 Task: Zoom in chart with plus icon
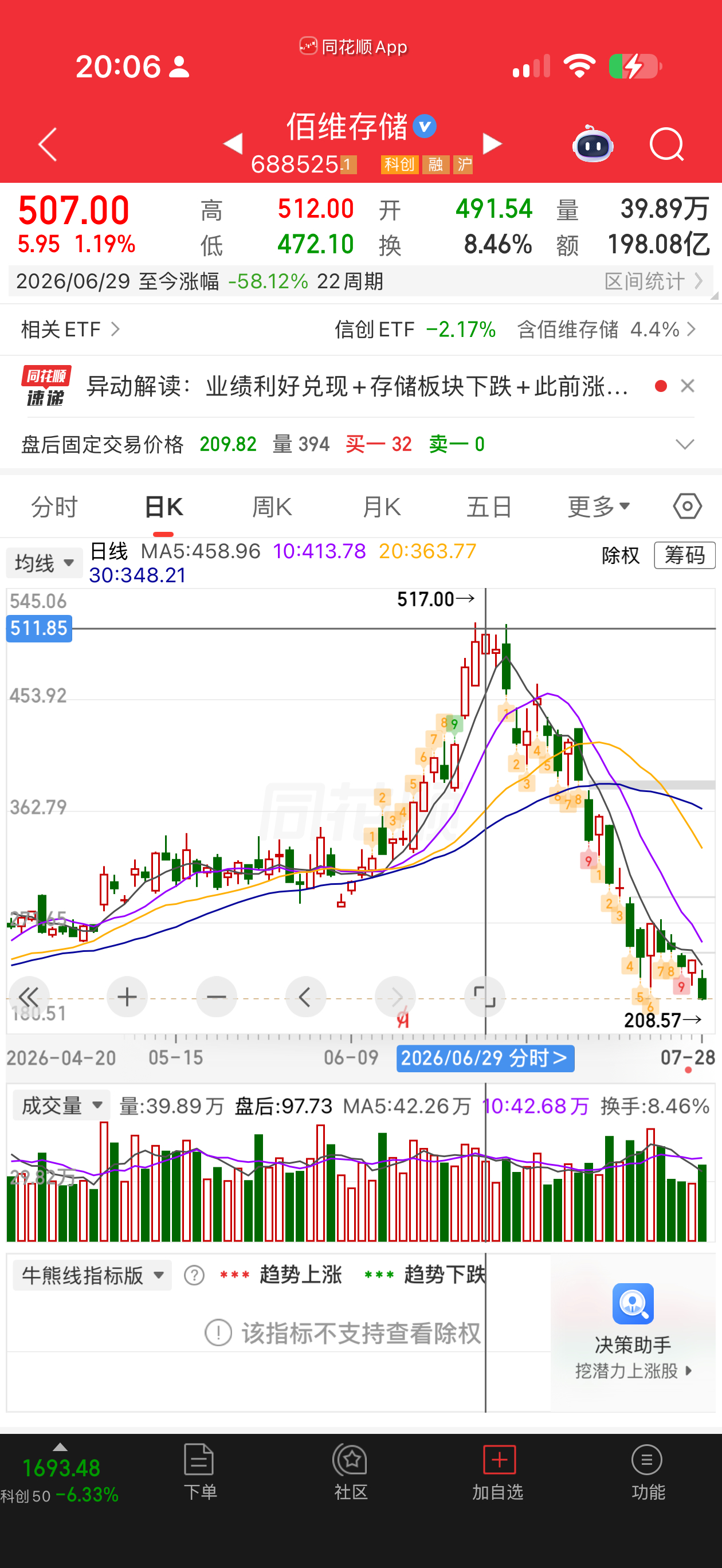(x=127, y=997)
